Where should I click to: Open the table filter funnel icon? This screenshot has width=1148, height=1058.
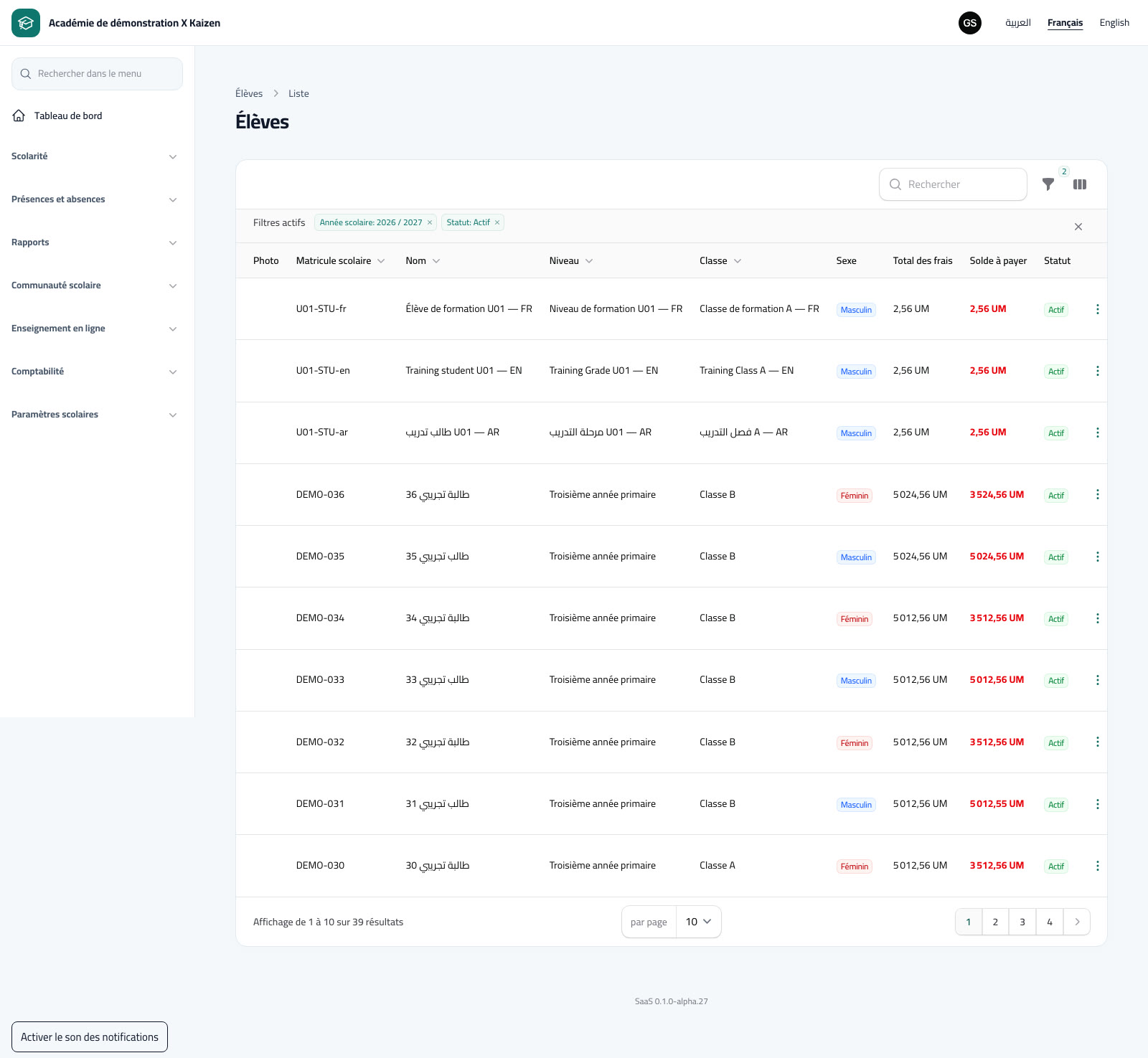1048,184
